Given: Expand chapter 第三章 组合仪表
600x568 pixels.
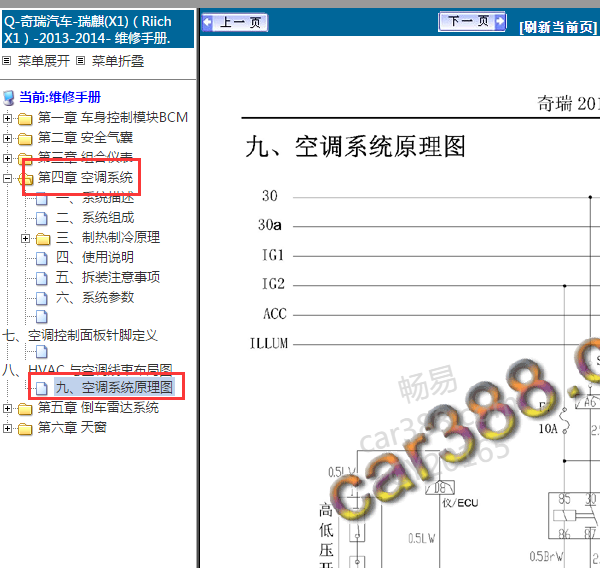Looking at the screenshot, I should click(7, 158).
